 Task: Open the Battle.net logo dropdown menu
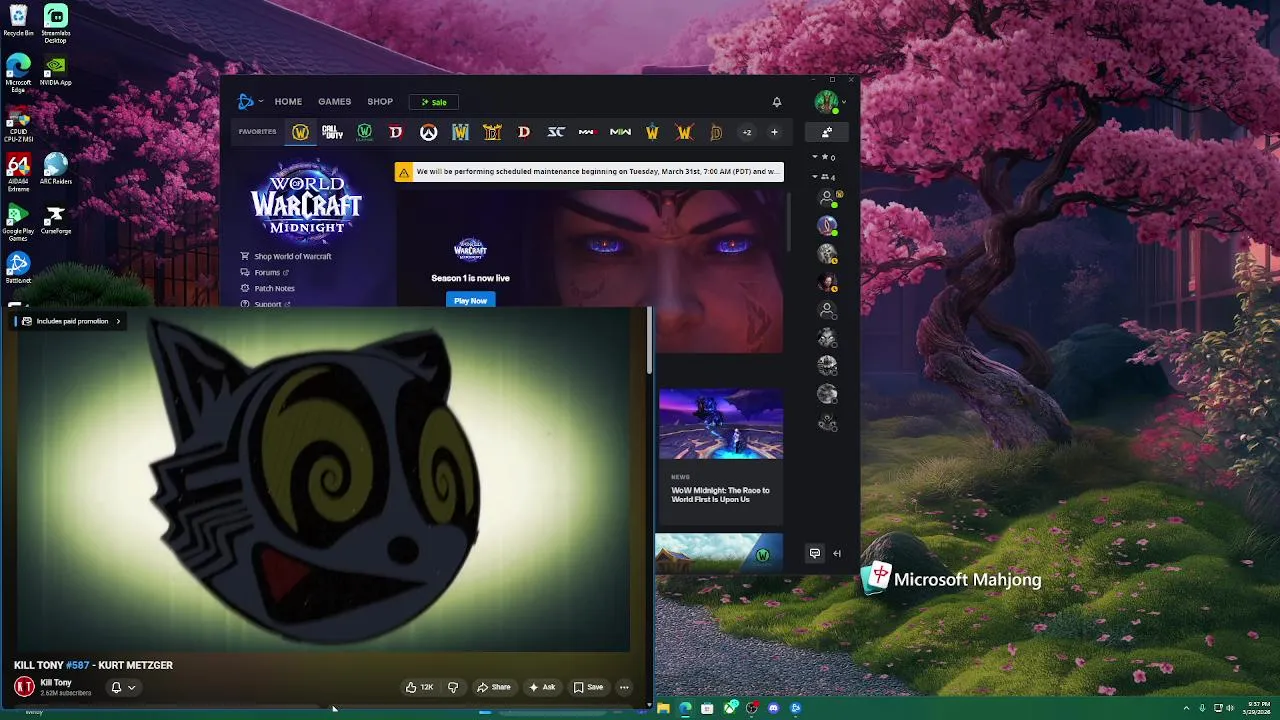point(250,101)
